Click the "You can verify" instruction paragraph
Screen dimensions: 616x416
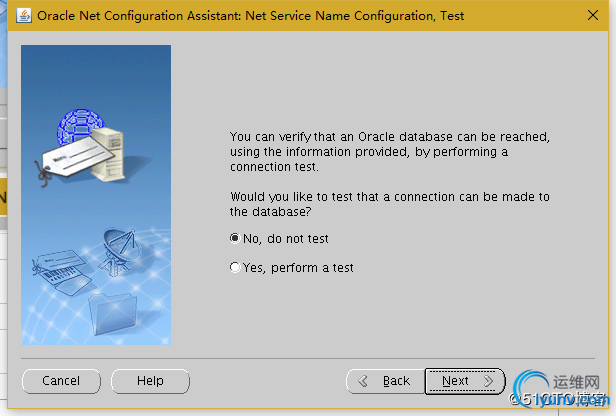click(x=390, y=151)
